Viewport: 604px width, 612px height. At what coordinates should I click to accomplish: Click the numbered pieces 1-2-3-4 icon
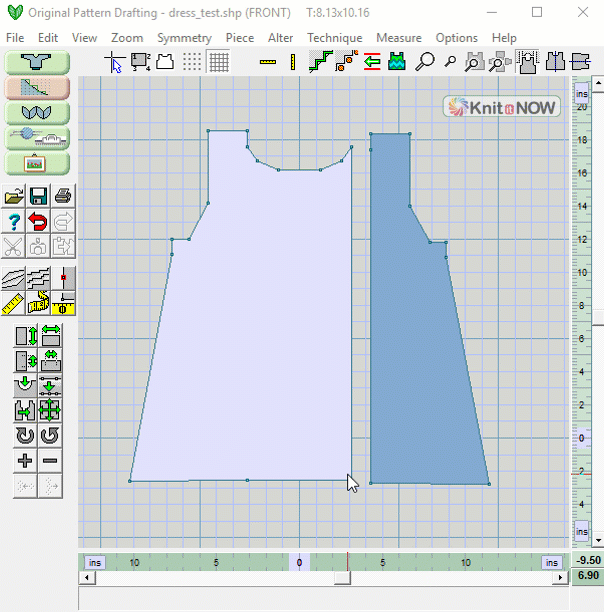(x=140, y=62)
